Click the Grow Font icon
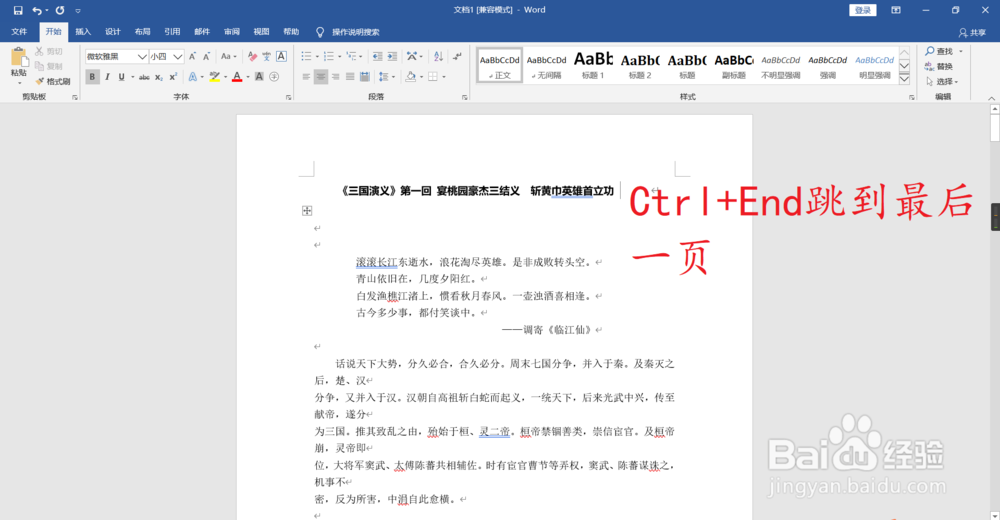The height and width of the screenshot is (520, 1000). pos(193,57)
